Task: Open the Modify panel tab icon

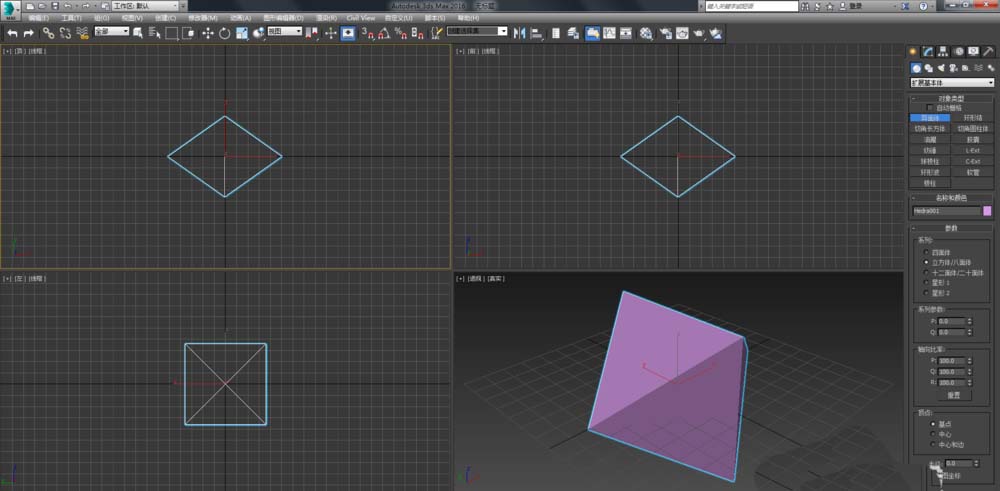Action: [x=928, y=51]
